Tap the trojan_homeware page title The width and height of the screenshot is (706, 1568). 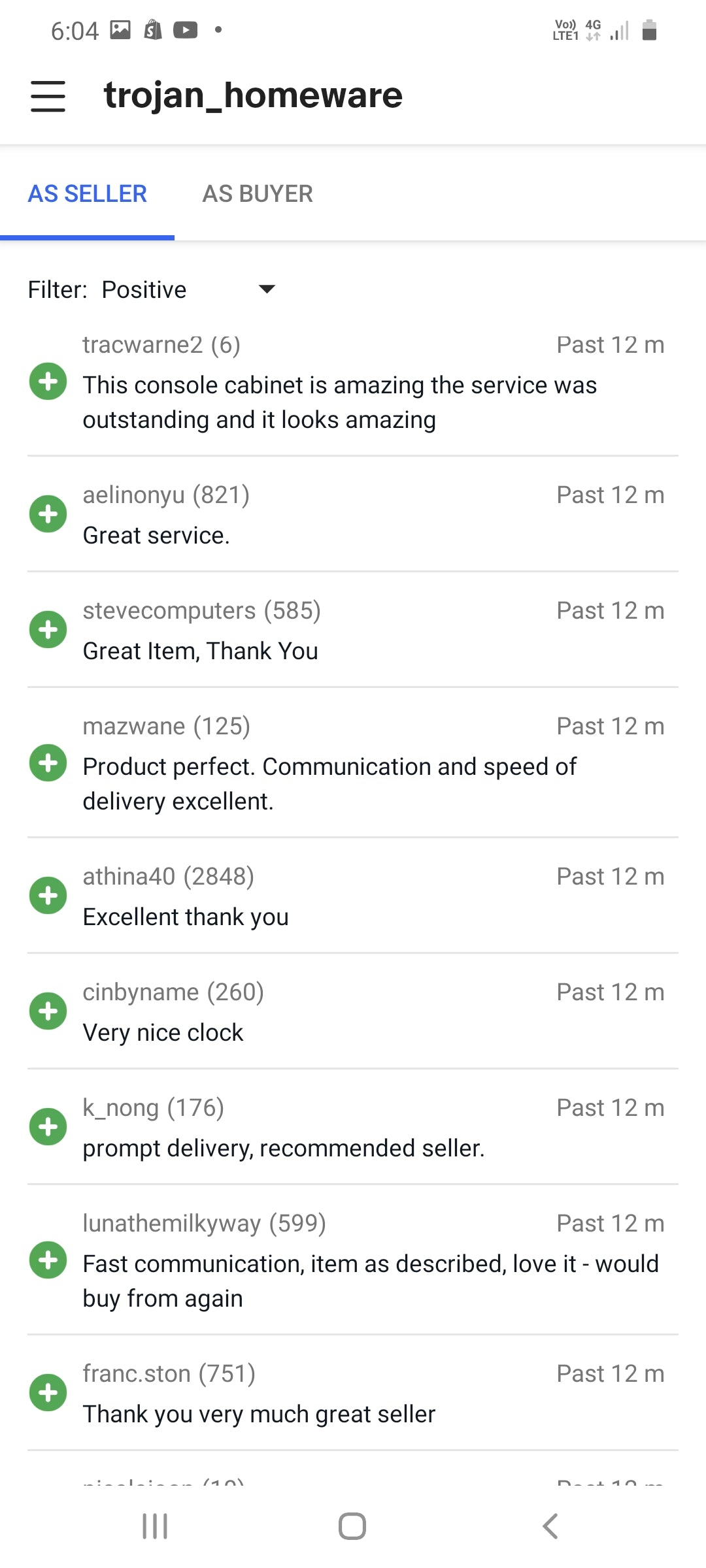pyautogui.click(x=253, y=95)
